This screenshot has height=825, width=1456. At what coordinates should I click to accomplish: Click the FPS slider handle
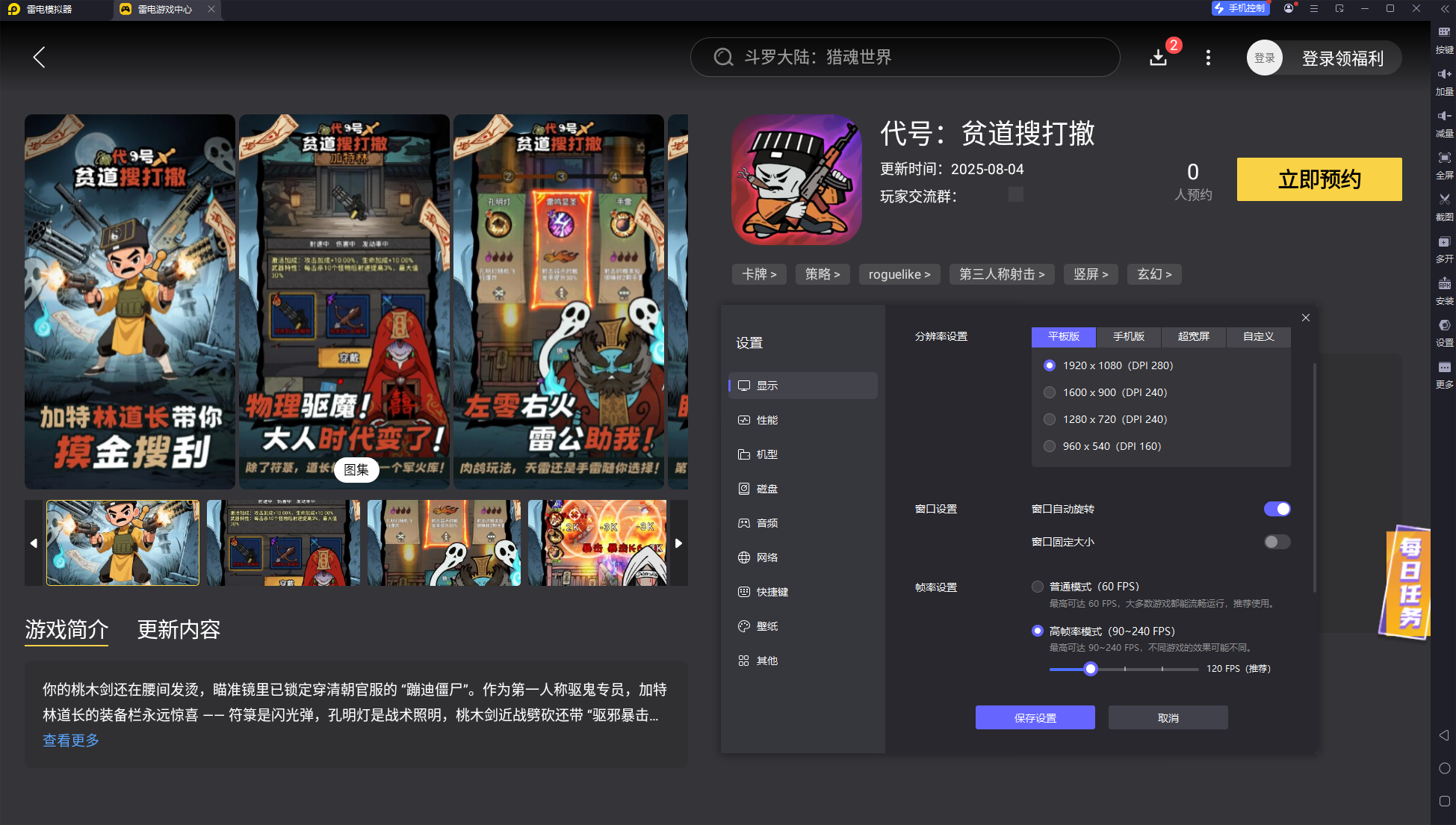(x=1091, y=669)
